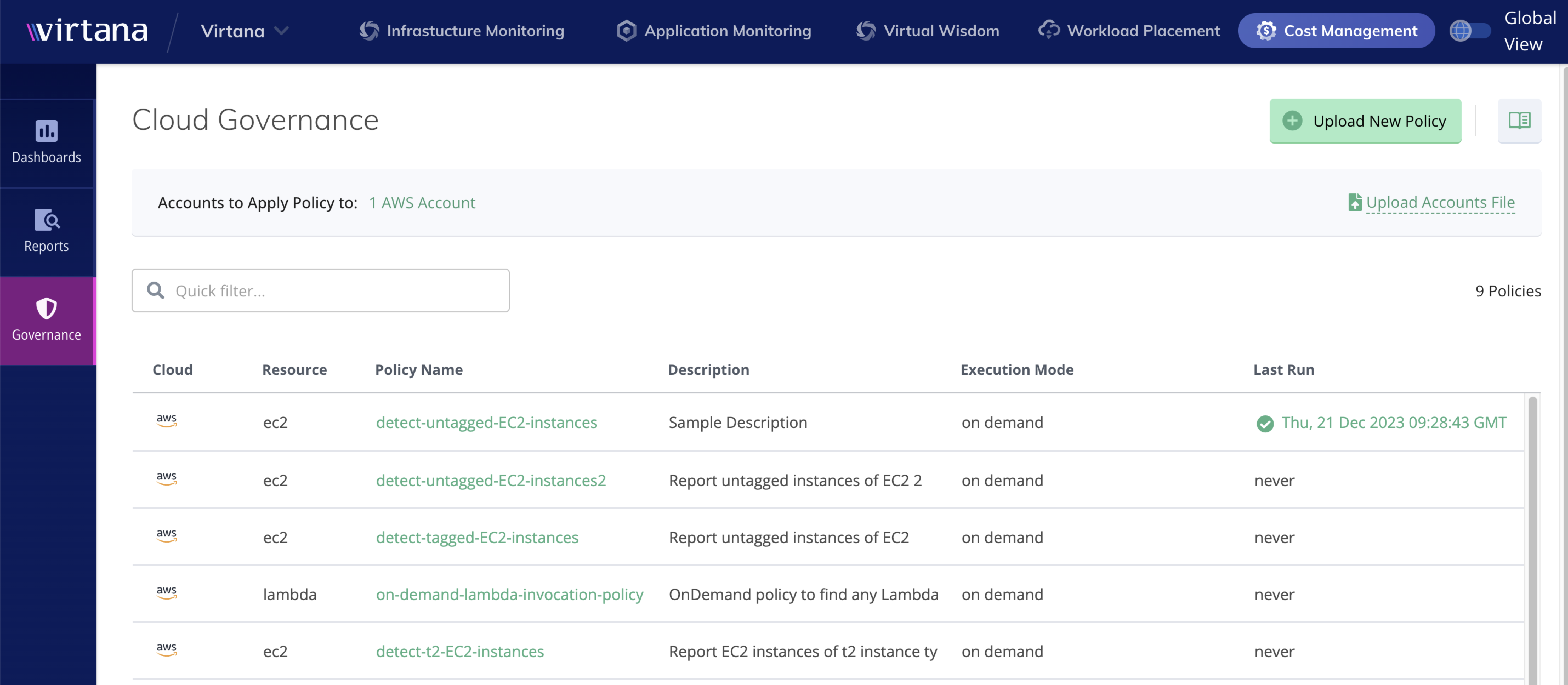Click AWS icon in detect-tagged-EC2-instances row
The image size is (1568, 685).
click(166, 535)
